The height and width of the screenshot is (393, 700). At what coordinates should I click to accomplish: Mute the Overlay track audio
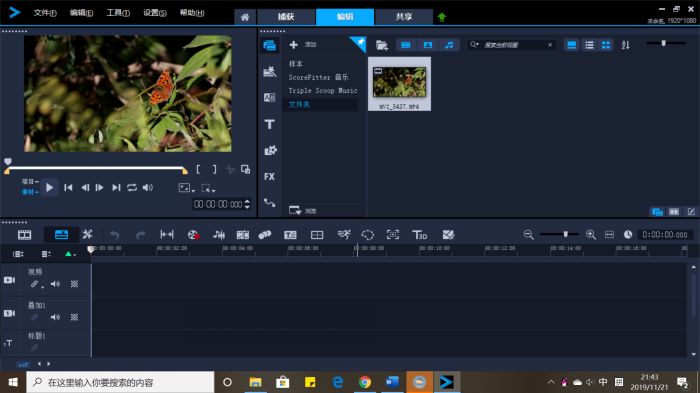(55, 317)
